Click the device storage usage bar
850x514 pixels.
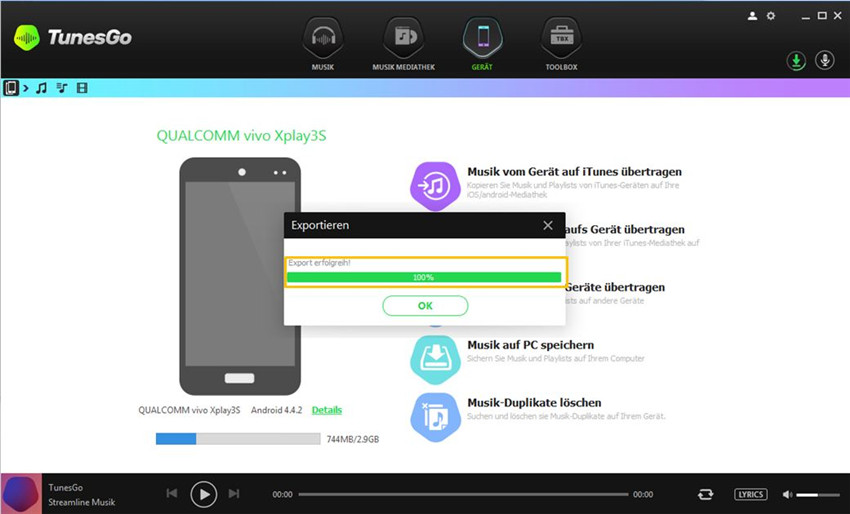(x=238, y=439)
